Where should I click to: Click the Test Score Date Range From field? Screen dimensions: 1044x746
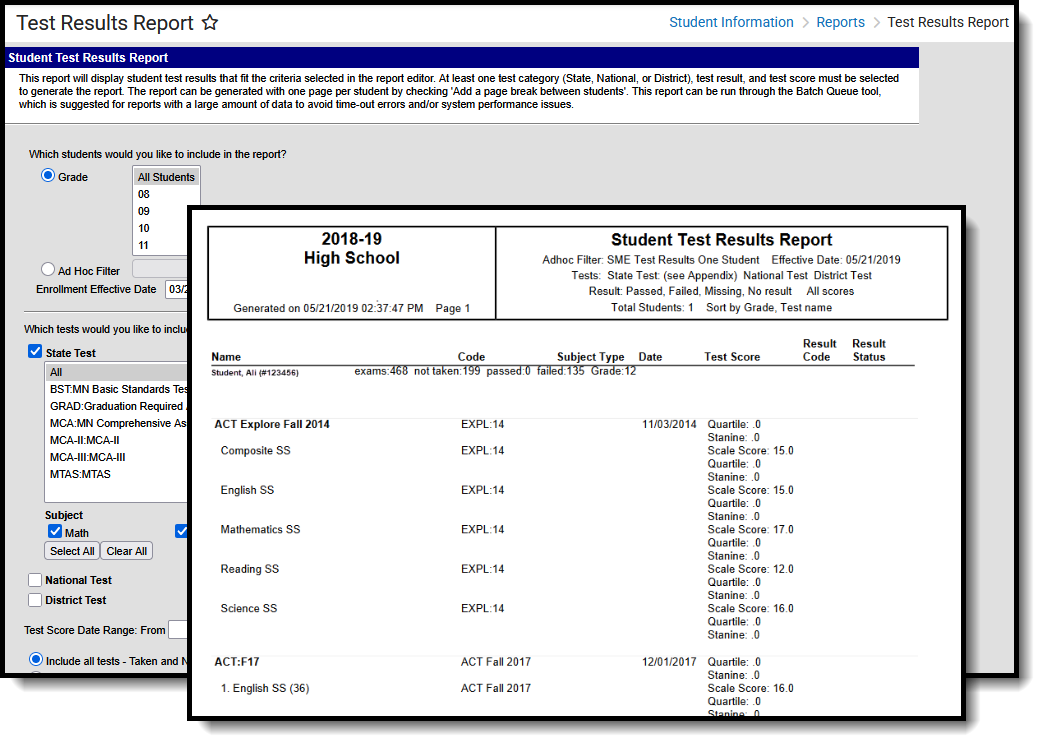coord(178,630)
